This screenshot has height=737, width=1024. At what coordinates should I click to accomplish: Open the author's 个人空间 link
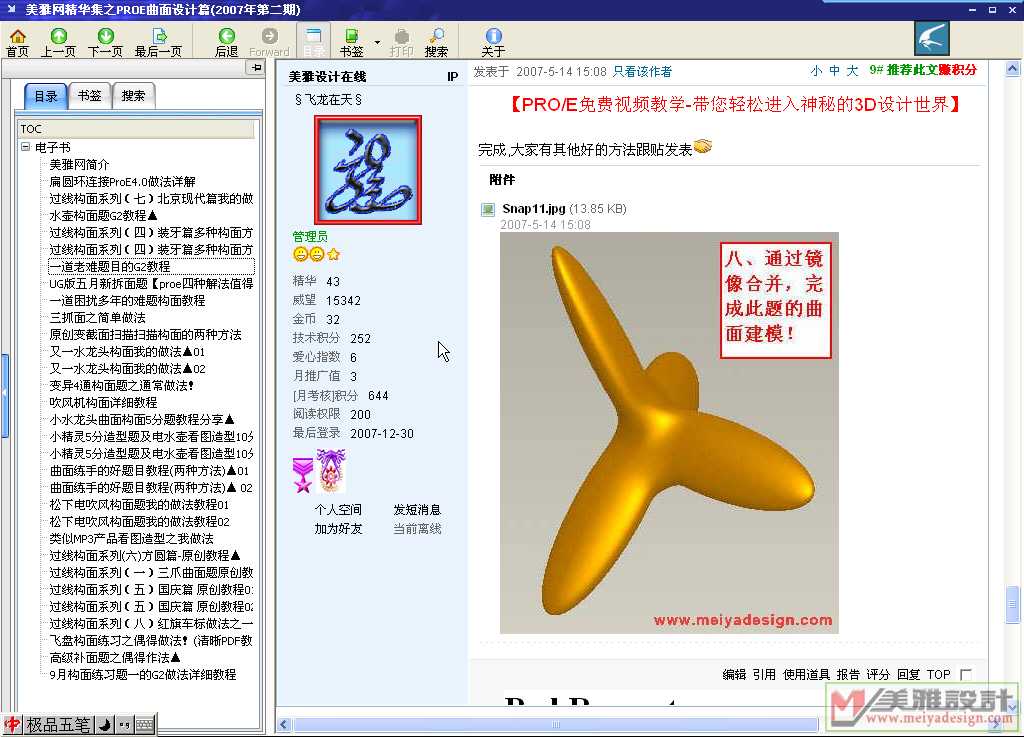point(338,510)
